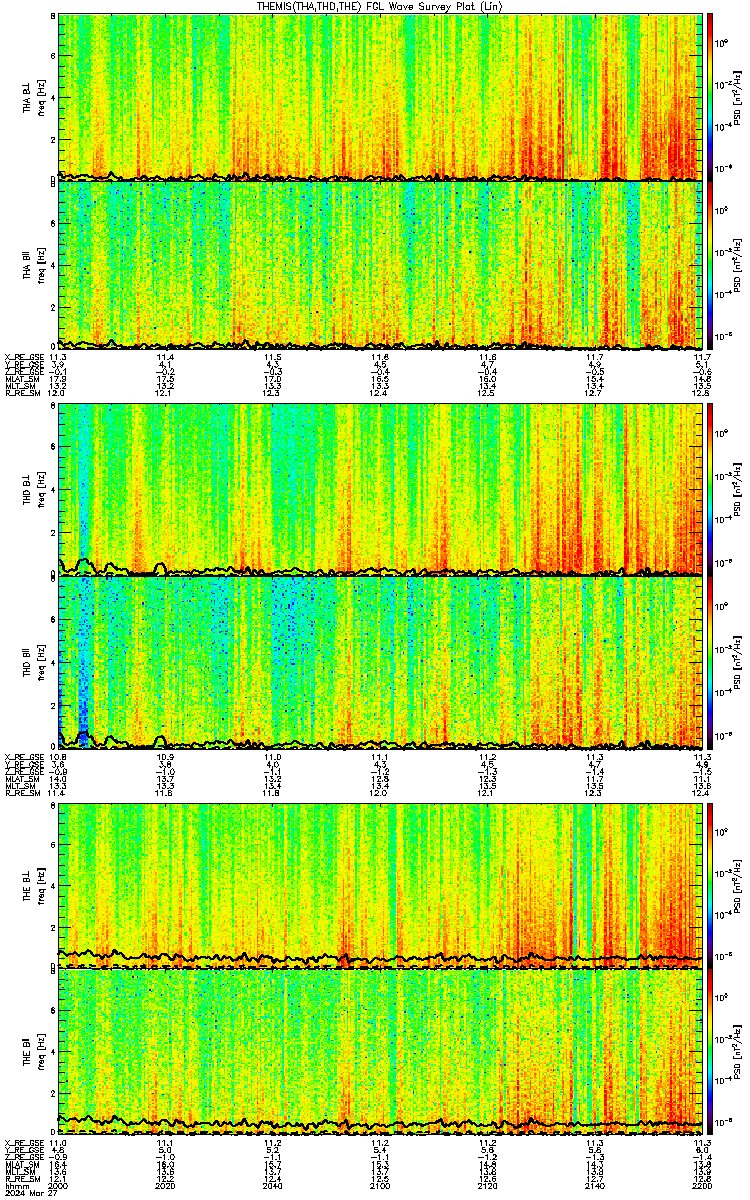Click the PSD [nT²/Hz] label beside THD B⊥
The width and height of the screenshot is (750, 1200).
737,489
